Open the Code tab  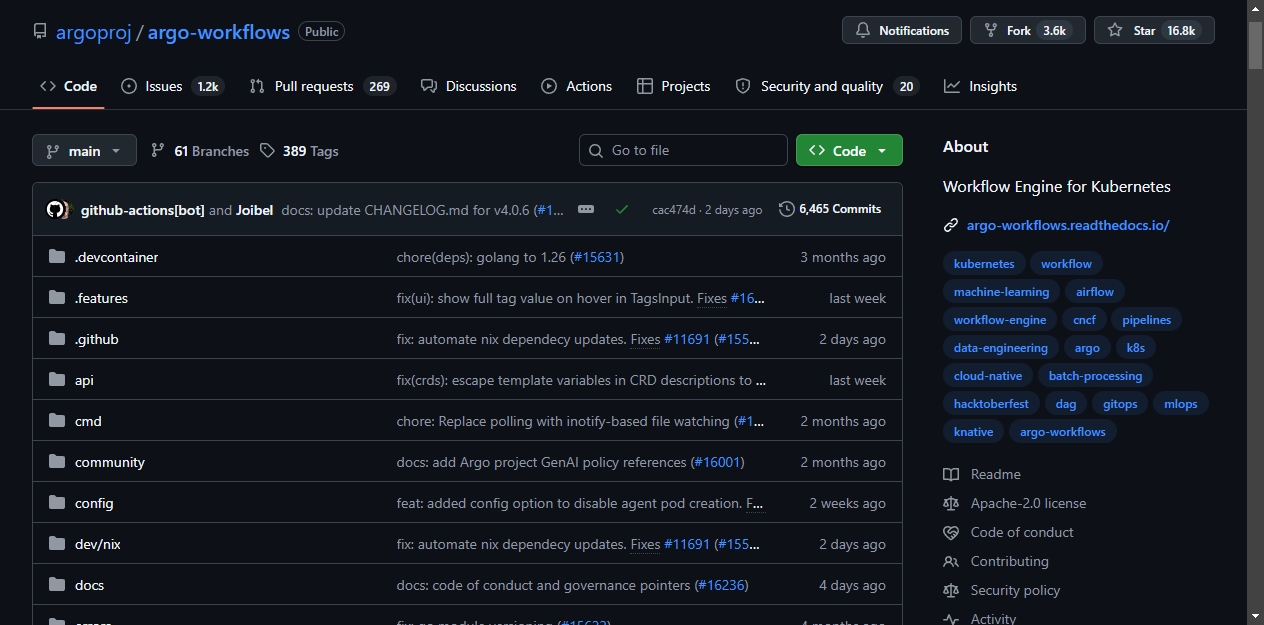point(68,86)
